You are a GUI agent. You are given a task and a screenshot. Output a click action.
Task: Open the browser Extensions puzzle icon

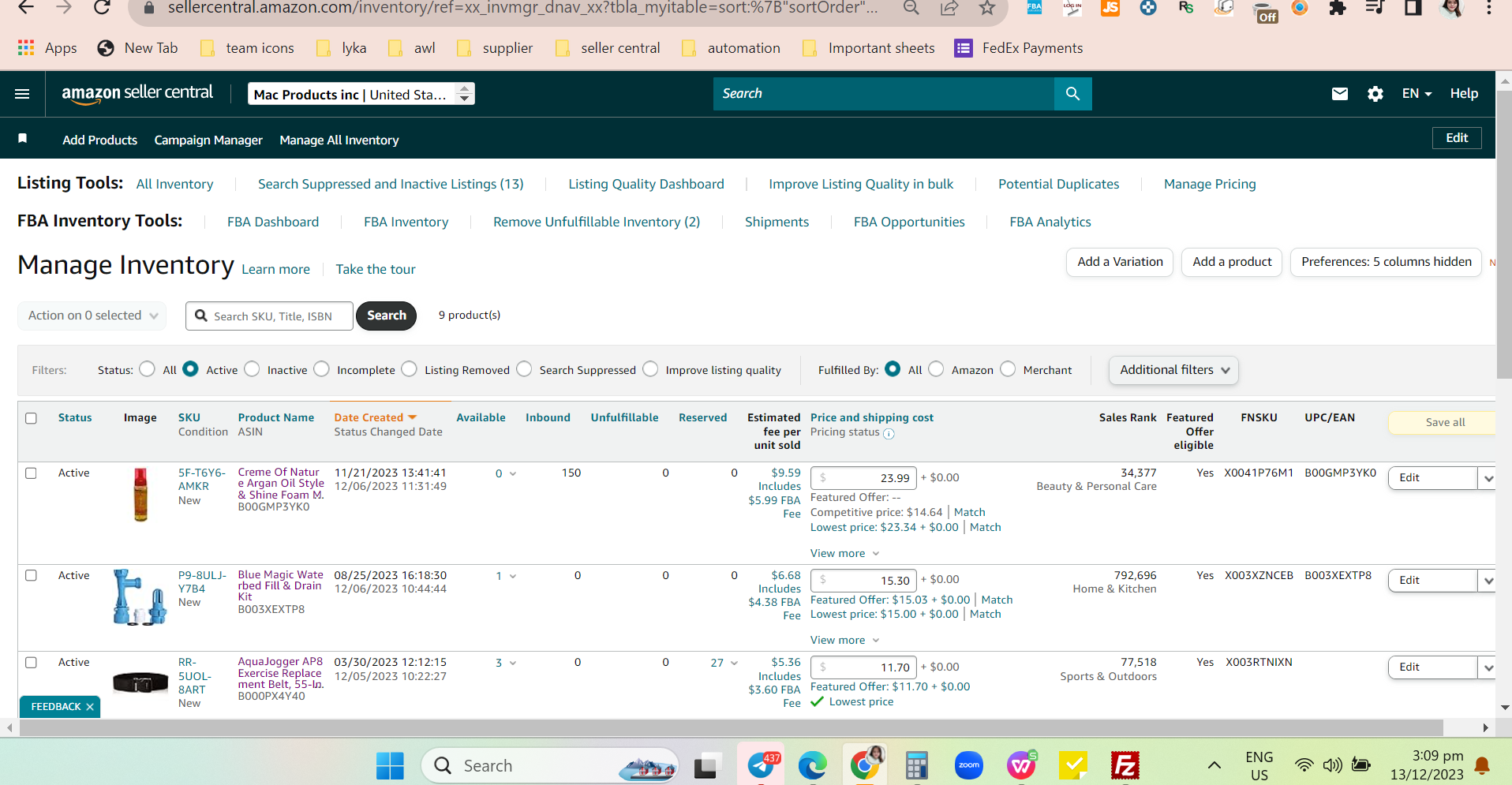(x=1338, y=8)
